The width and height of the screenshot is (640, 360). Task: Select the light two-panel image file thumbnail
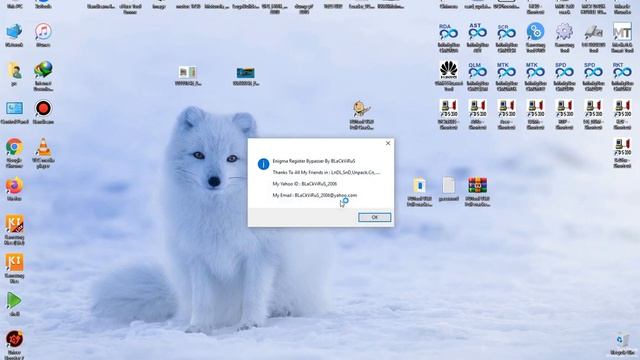pyautogui.click(x=188, y=76)
